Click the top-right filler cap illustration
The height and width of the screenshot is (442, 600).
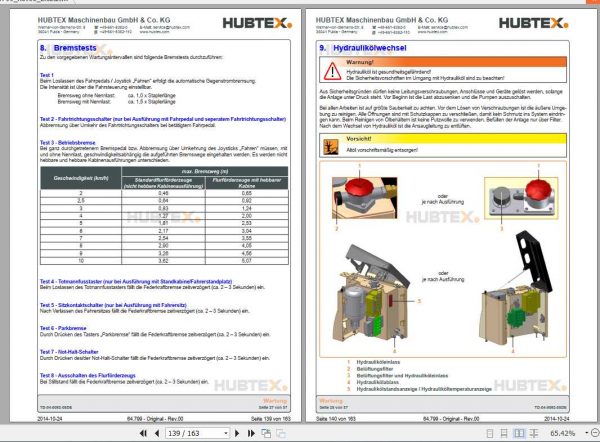pyautogui.click(x=521, y=198)
